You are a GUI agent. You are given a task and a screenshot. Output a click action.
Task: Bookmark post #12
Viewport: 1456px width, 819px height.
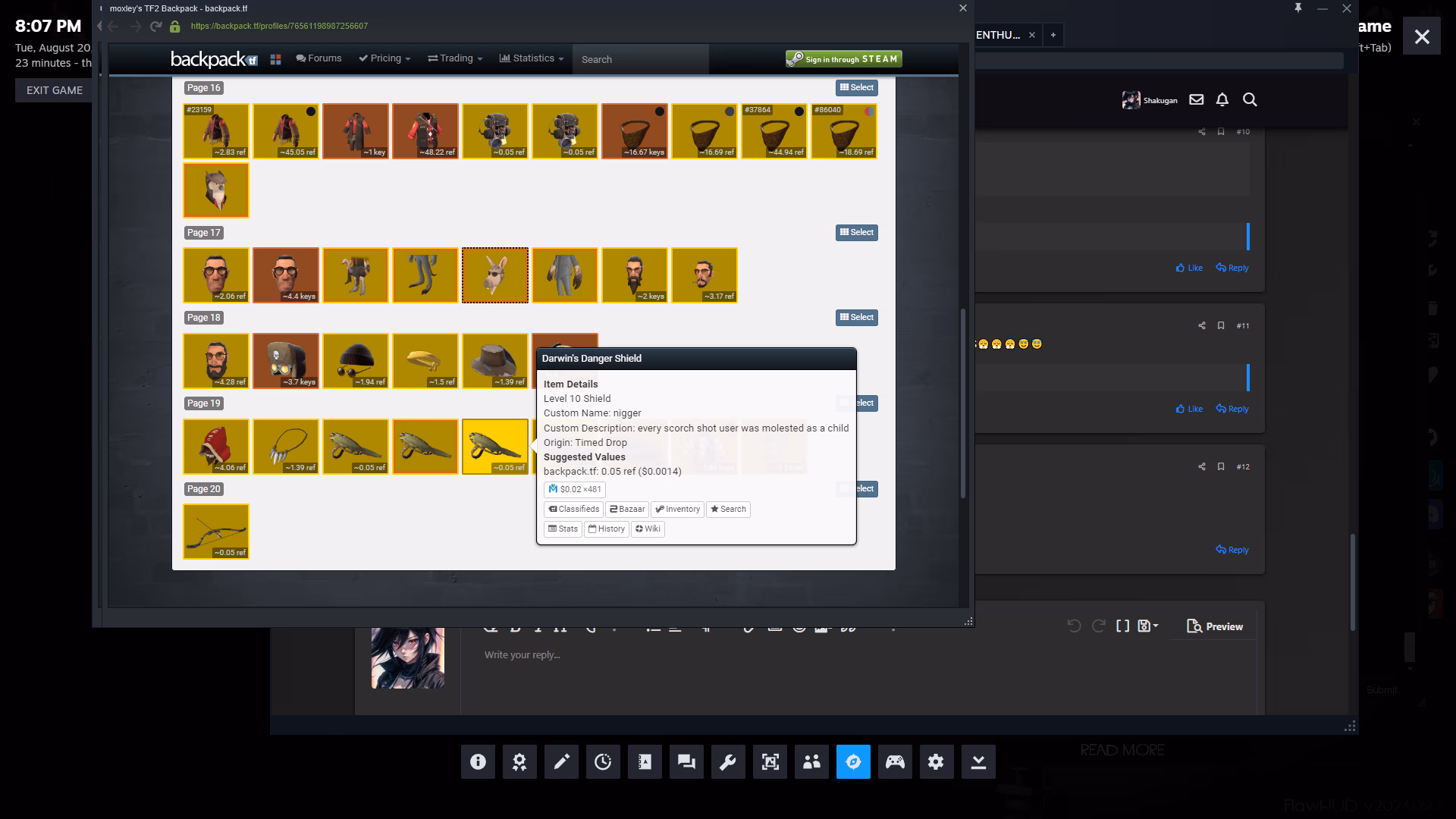(1221, 466)
